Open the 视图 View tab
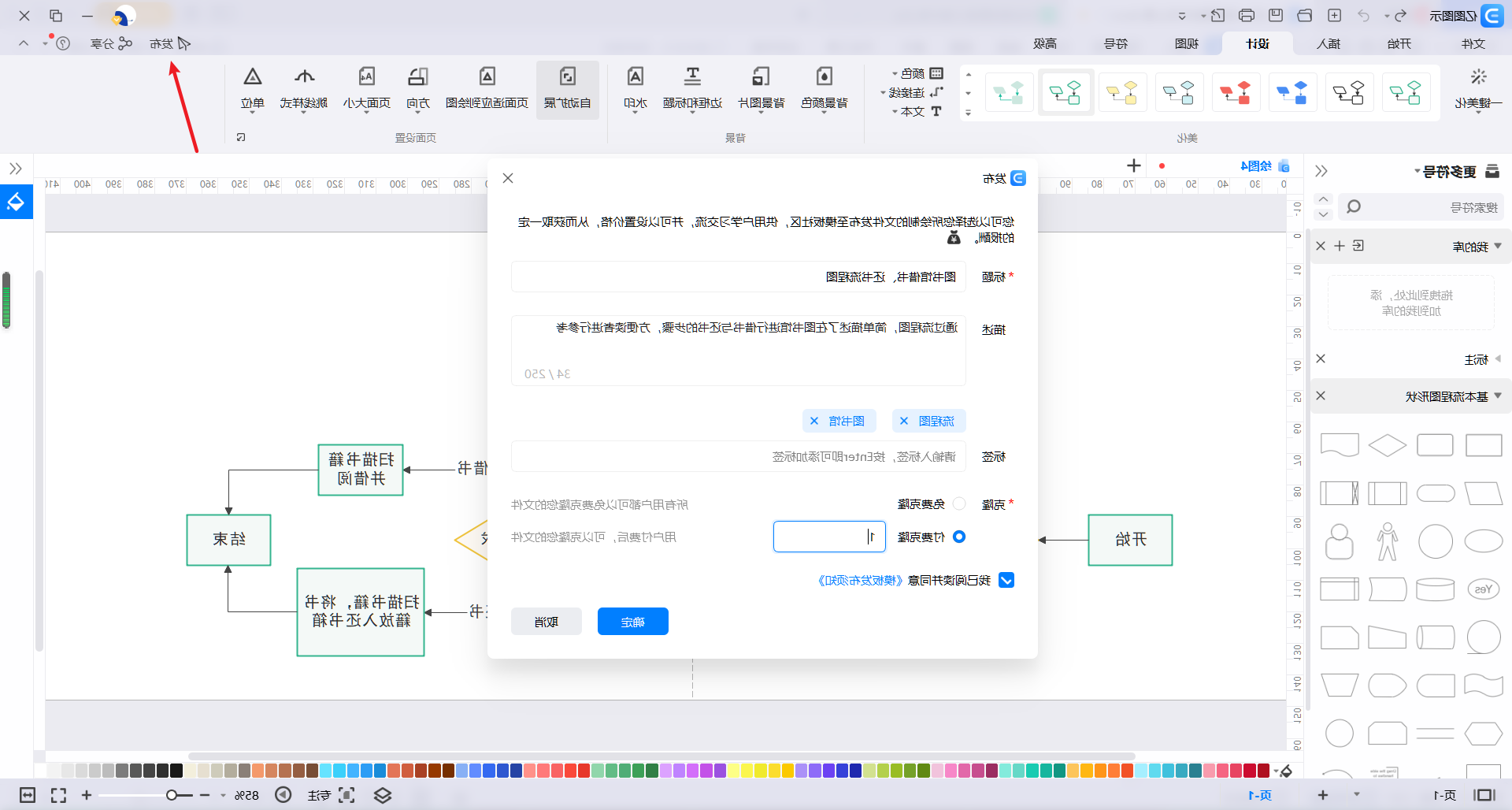1512x810 pixels. click(1187, 43)
